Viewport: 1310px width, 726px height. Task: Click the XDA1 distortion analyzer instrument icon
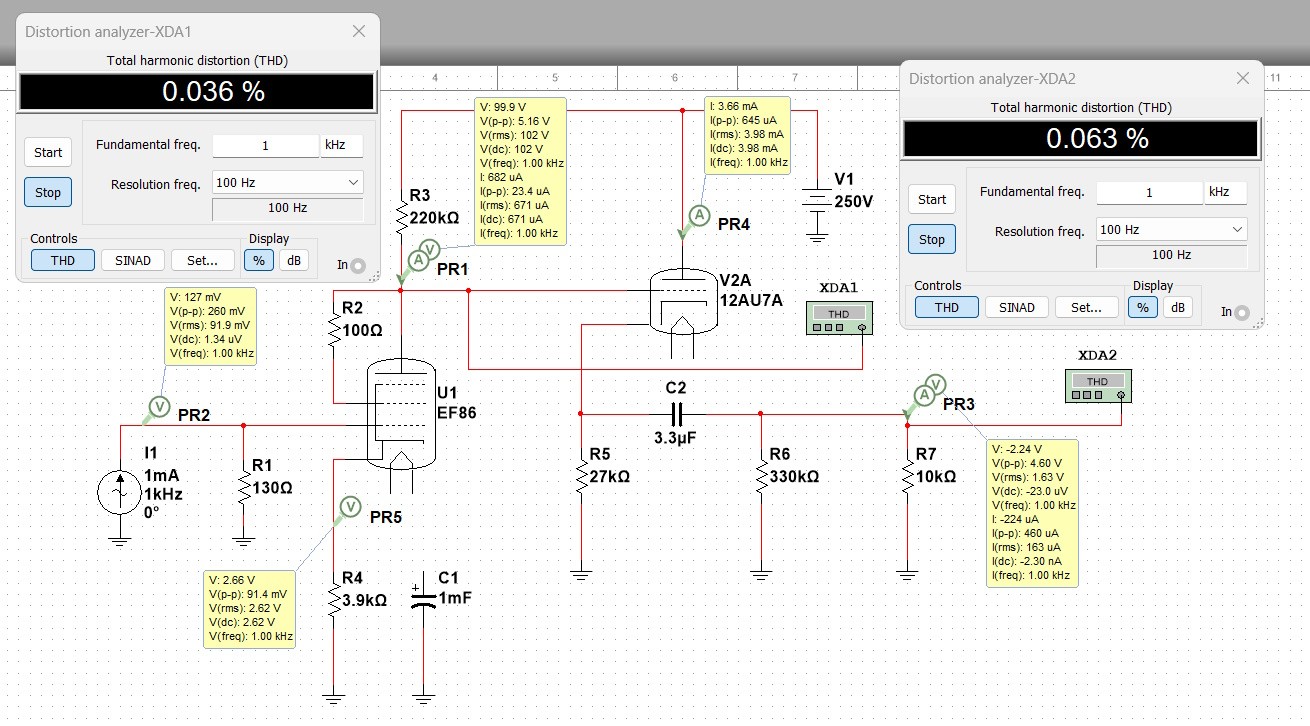point(839,319)
